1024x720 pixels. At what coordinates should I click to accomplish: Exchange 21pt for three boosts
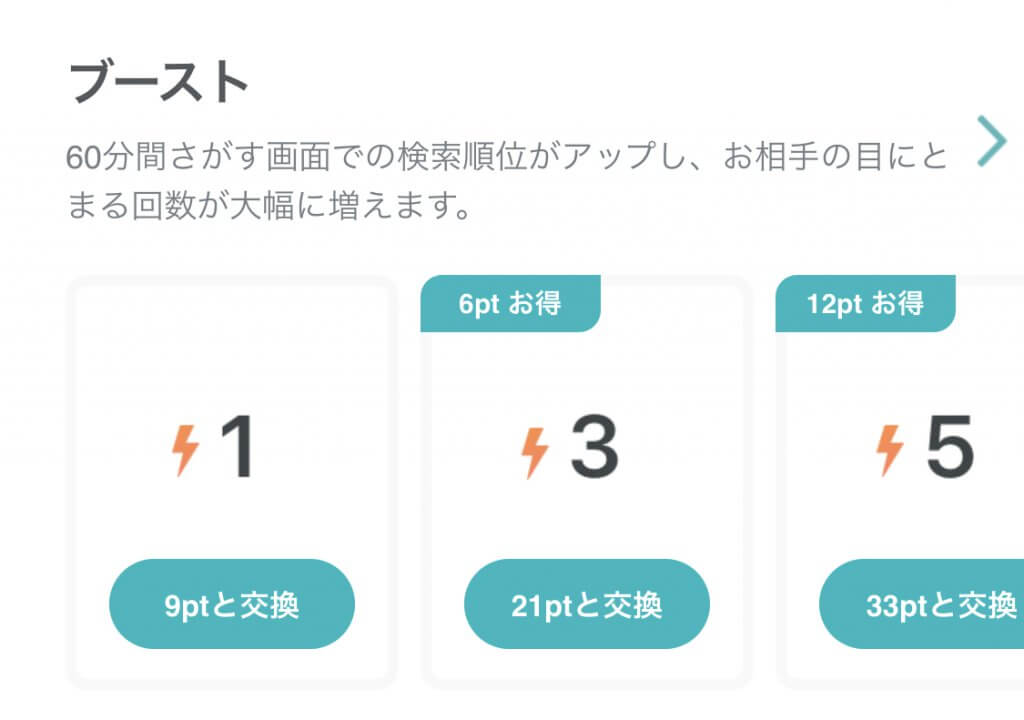click(x=587, y=604)
